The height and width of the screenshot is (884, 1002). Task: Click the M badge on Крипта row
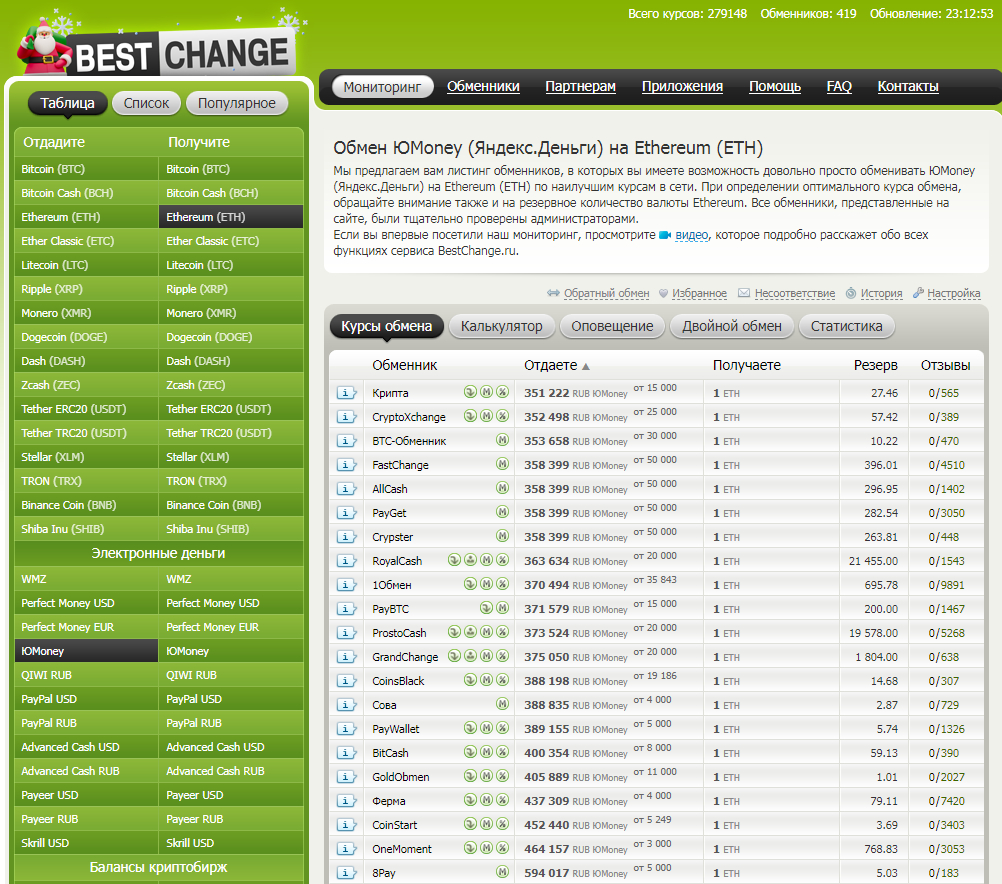click(486, 392)
